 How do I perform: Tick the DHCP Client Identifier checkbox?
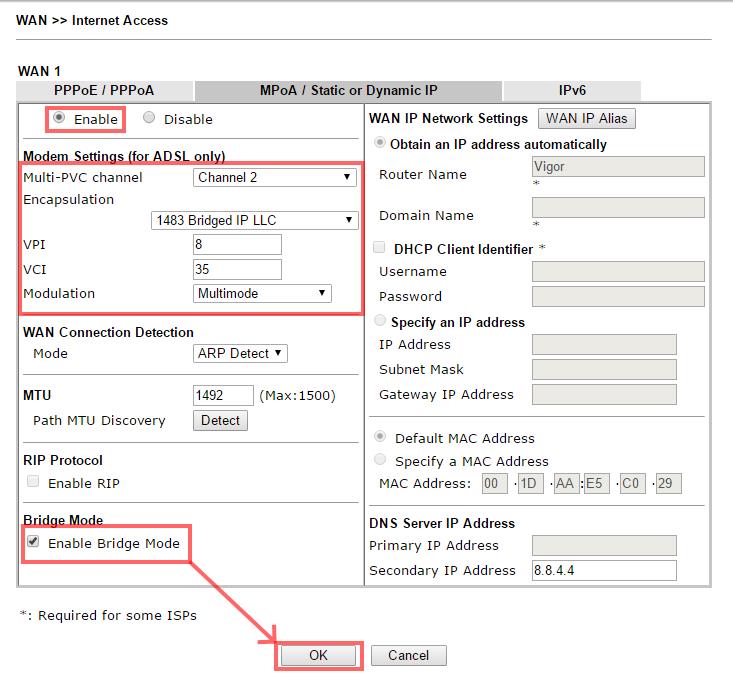point(380,247)
